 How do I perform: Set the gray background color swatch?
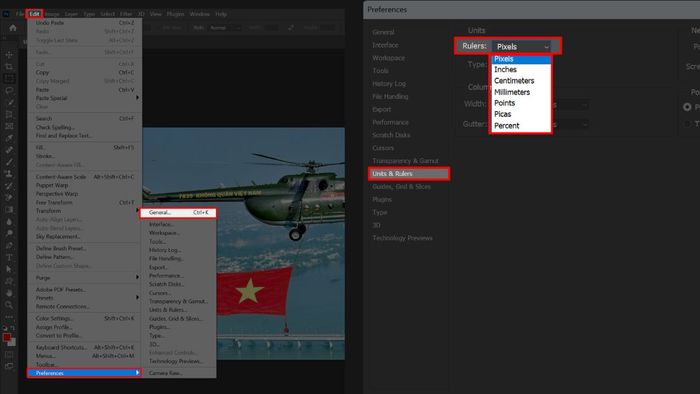point(12,342)
